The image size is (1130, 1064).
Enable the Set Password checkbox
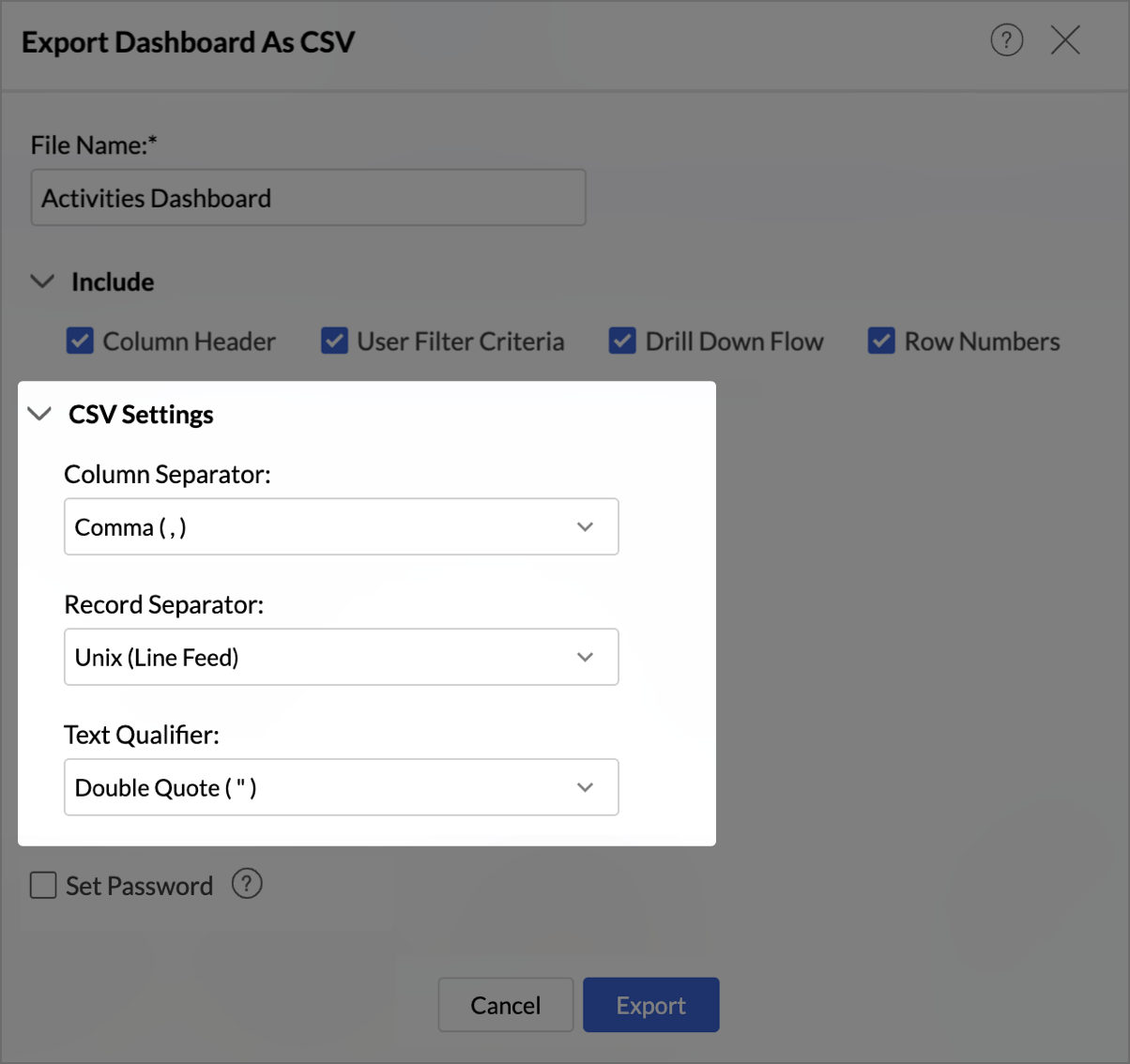point(44,886)
